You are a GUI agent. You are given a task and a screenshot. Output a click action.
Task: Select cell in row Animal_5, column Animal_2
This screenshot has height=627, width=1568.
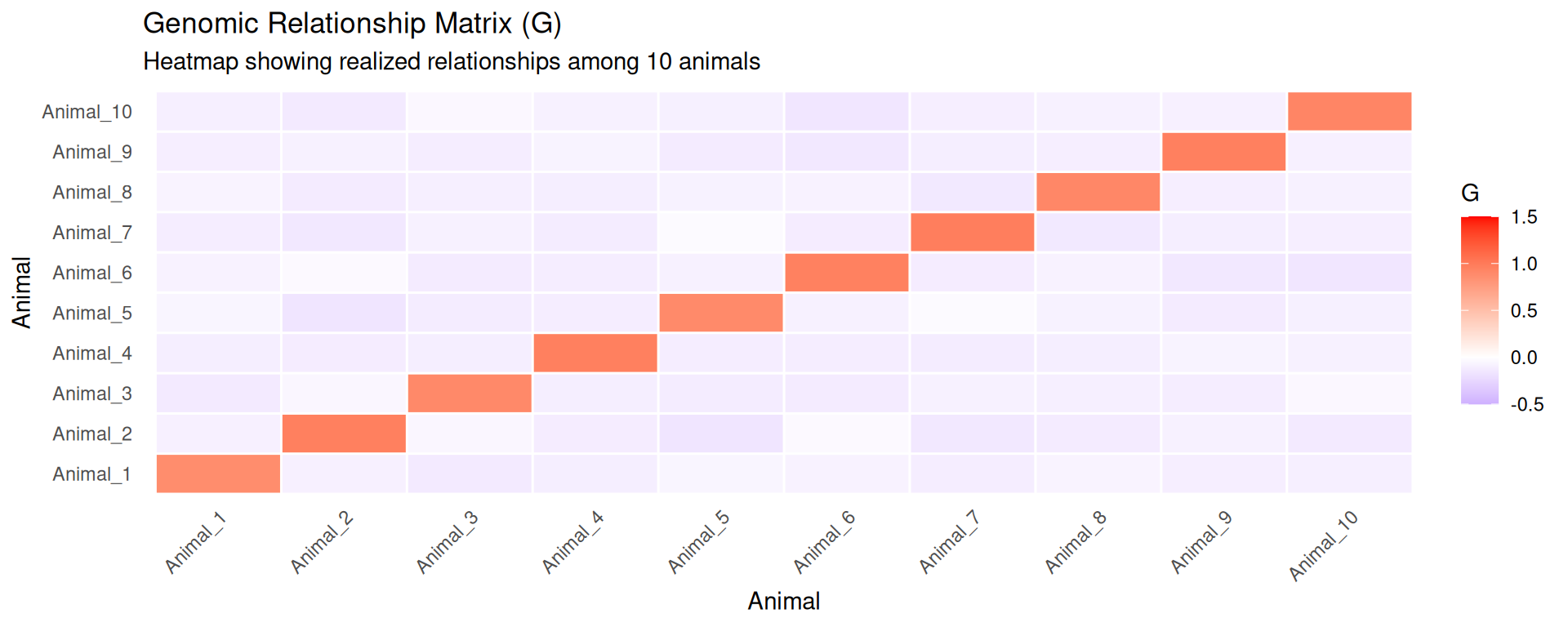click(x=344, y=313)
